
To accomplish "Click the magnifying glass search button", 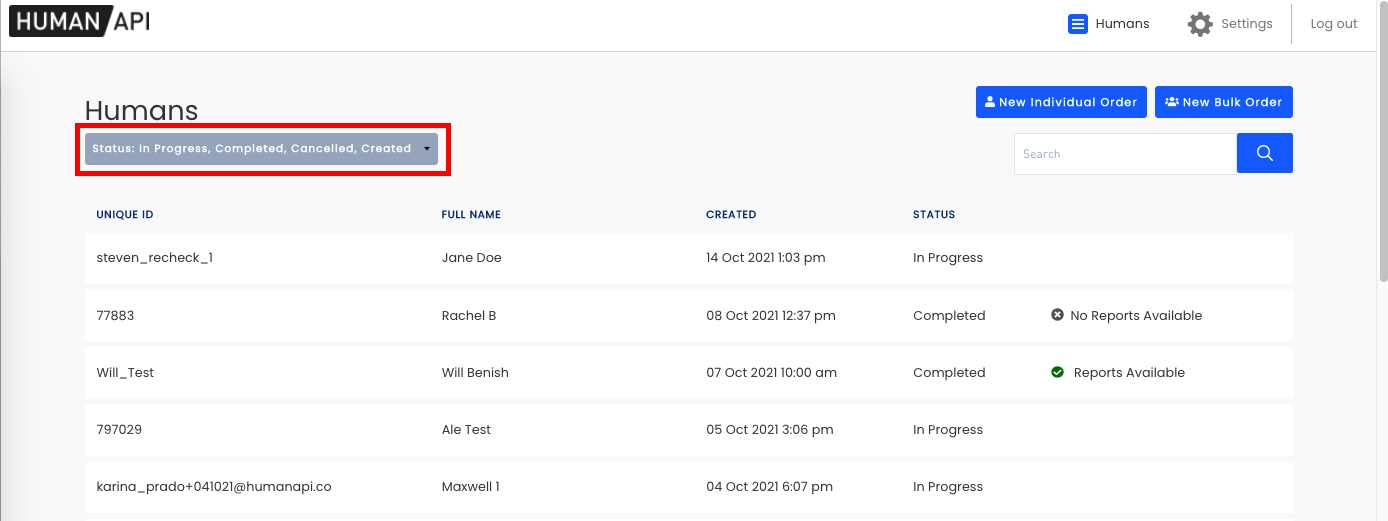I will (1264, 153).
